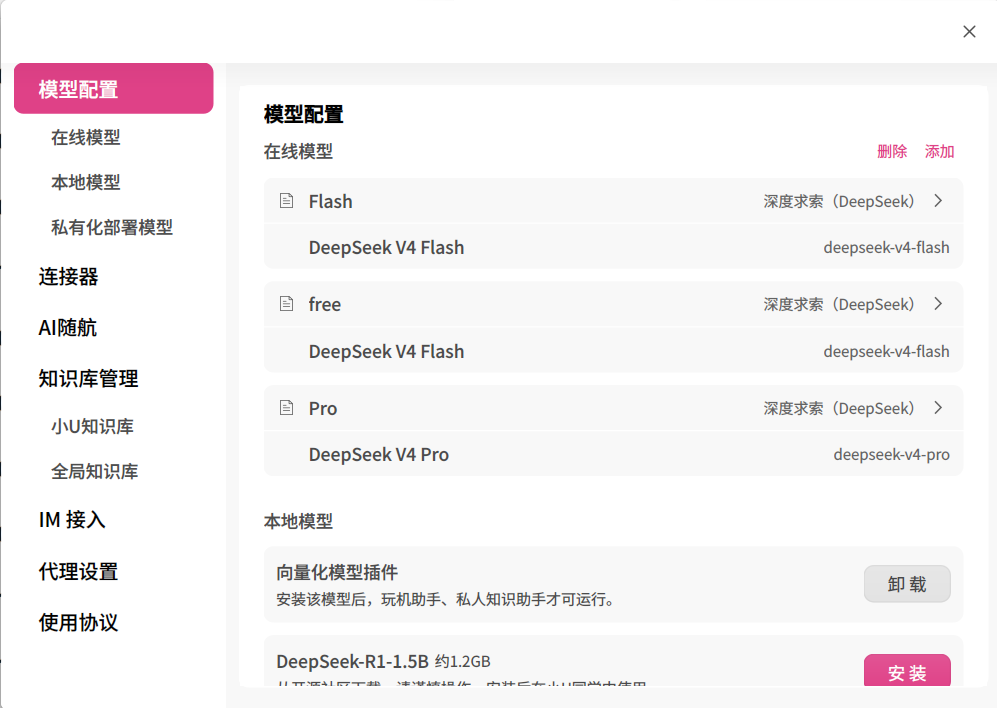The image size is (997, 708).
Task: Click 卸载 for the vectorization model plugin
Action: coord(907,584)
